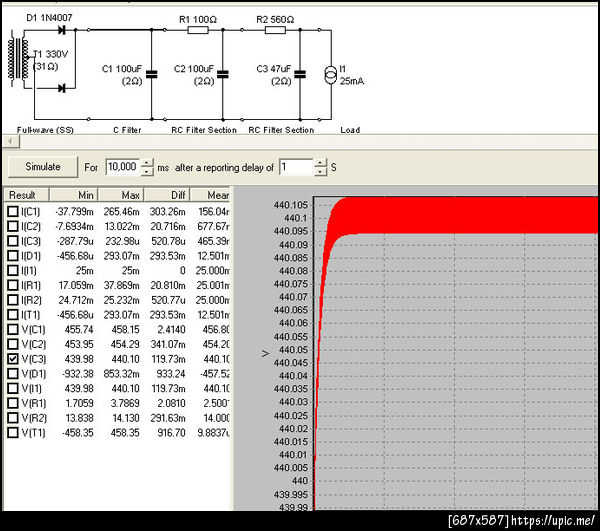Screen dimensions: 600x531
Task: Click the Fullwave (SS) section label
Action: click(45, 130)
